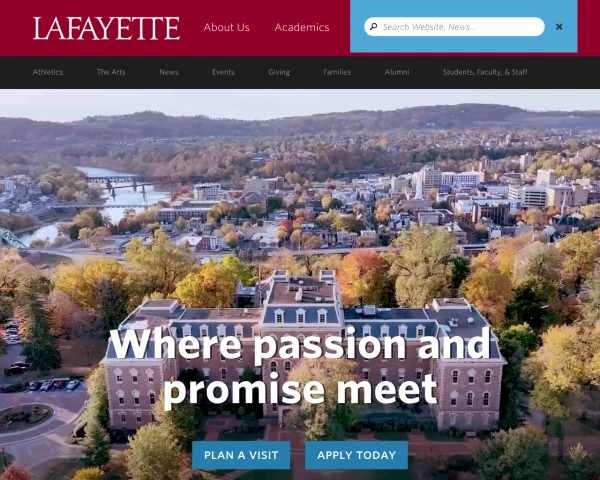Open the Events page
This screenshot has height=480, width=600.
[223, 72]
